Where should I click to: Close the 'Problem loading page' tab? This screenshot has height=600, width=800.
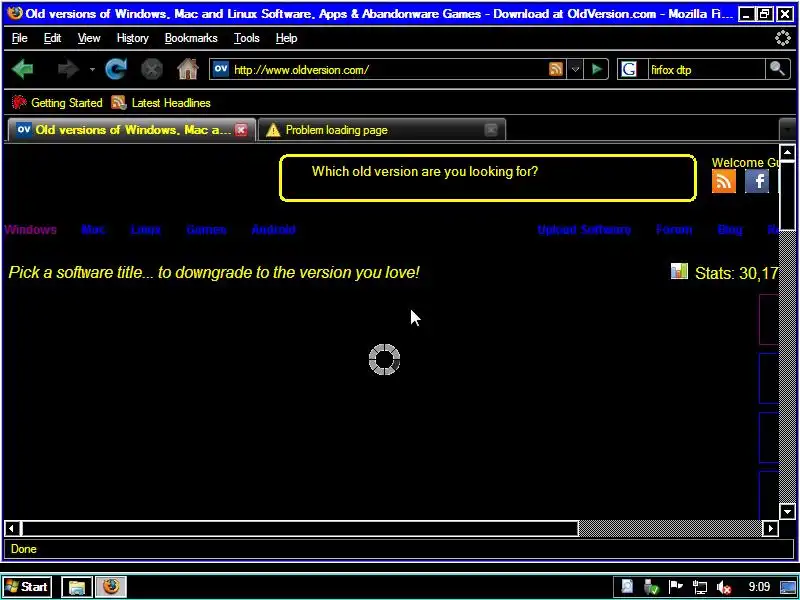tap(491, 130)
